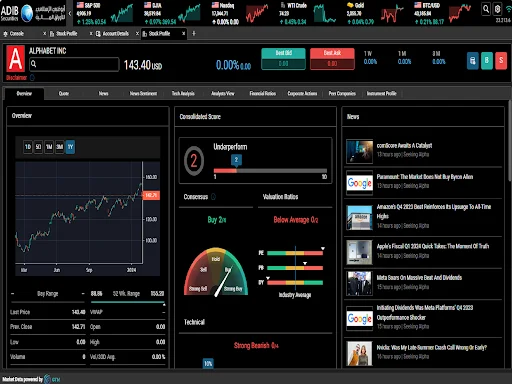Click the 142.71 price marker on chart
This screenshot has width=512, height=384.
tap(151, 195)
